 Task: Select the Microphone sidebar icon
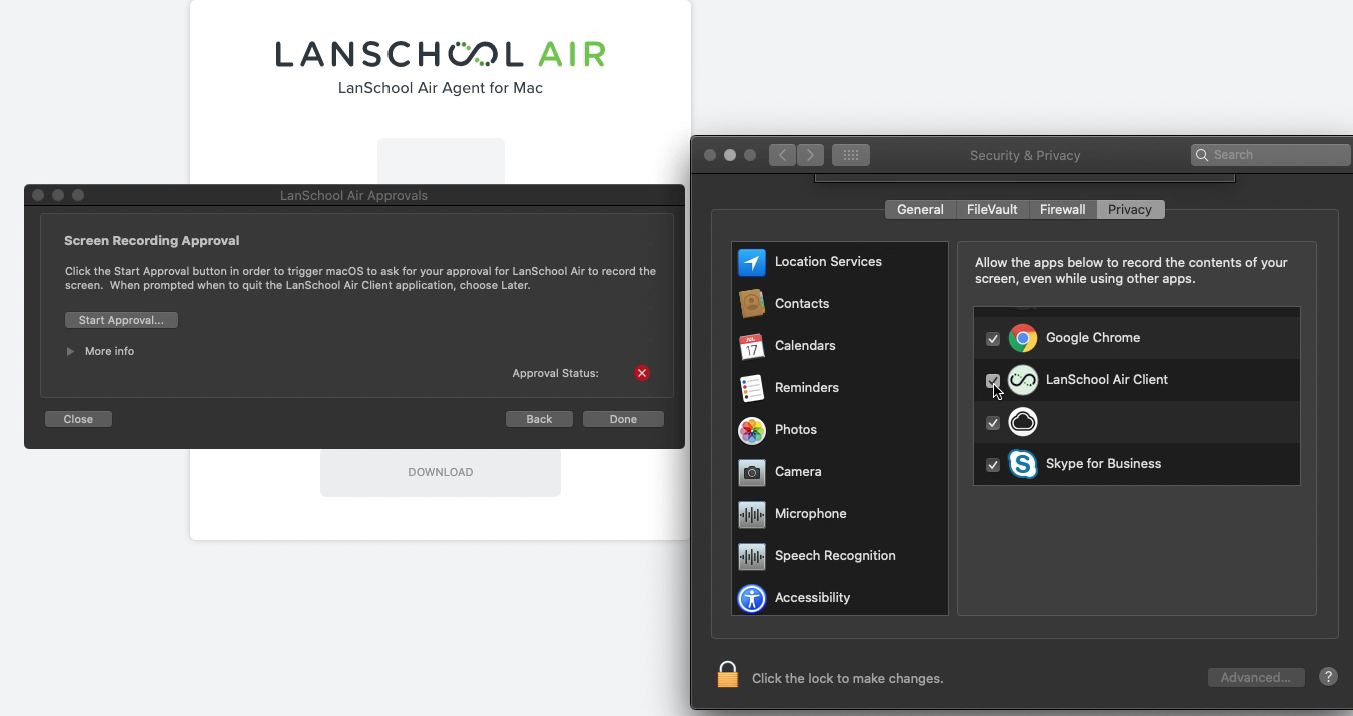751,514
